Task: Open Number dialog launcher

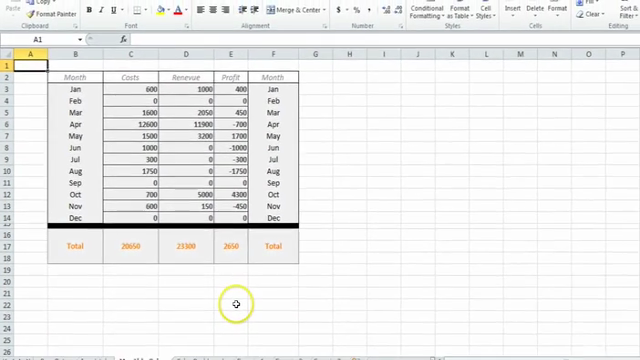Action: pos(401,26)
